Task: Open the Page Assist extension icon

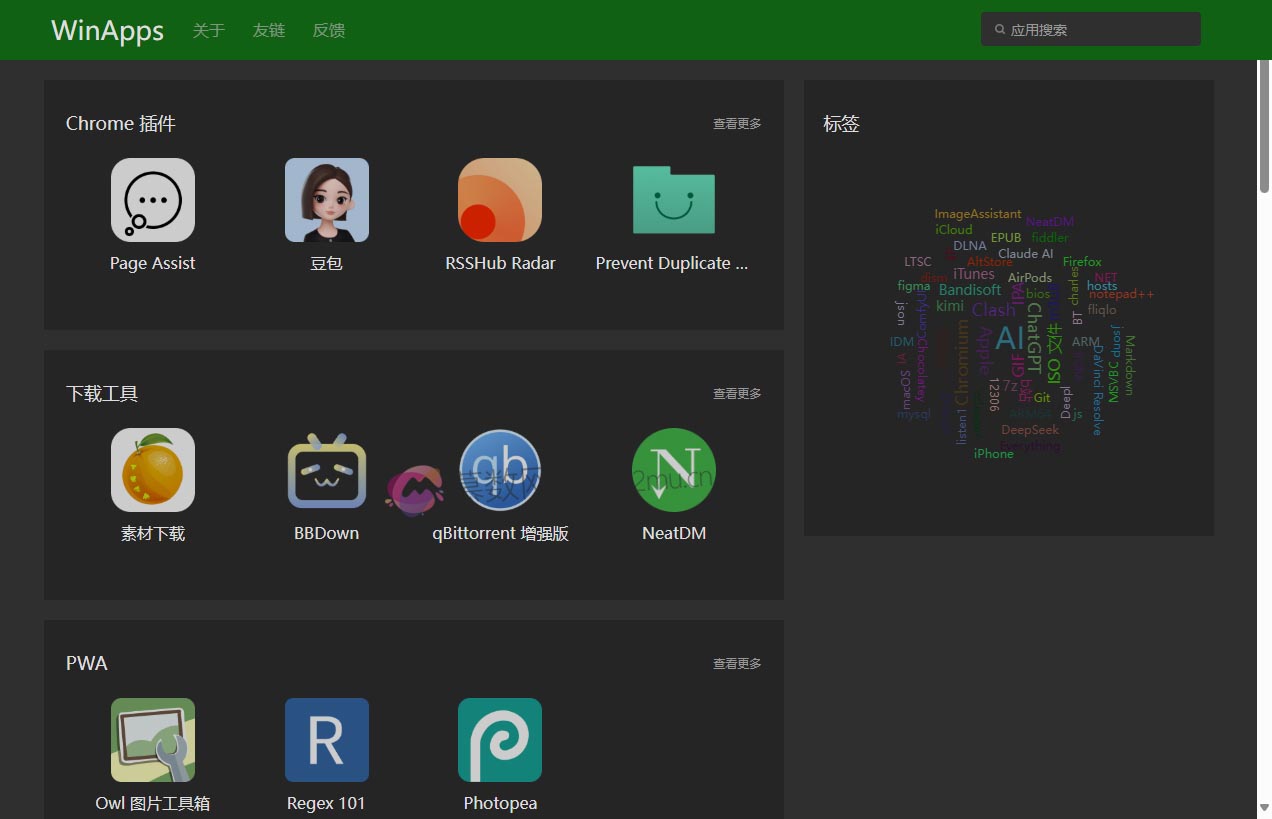Action: tap(152, 200)
